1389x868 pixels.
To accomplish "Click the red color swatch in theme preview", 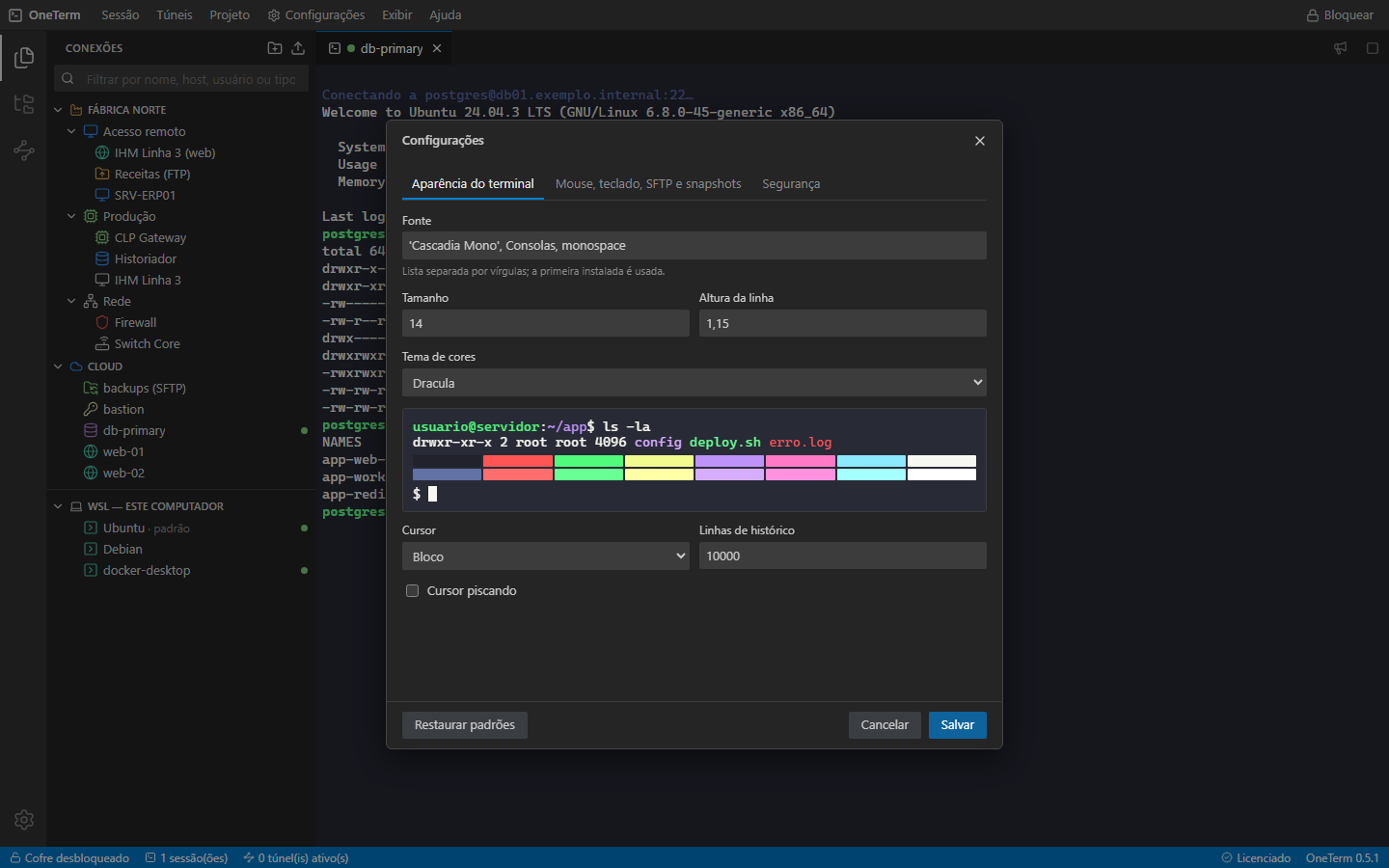I will pyautogui.click(x=518, y=461).
